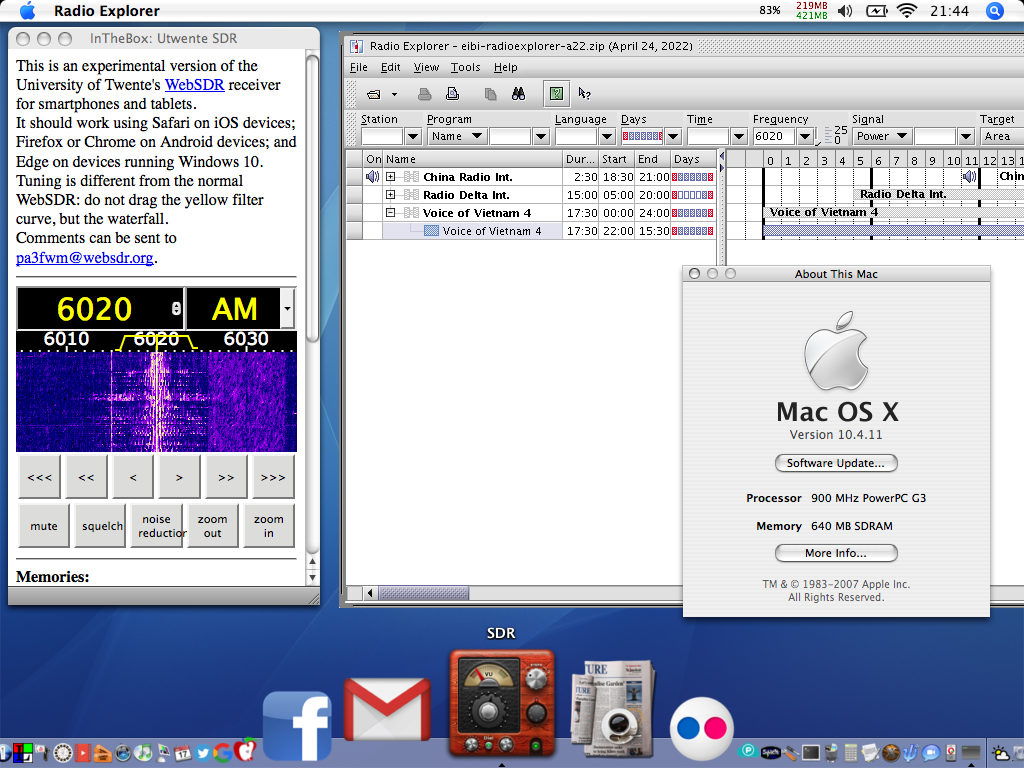Screen dimensions: 1024x768
Task: Open the Help menu in Radio Explorer
Action: pos(505,67)
